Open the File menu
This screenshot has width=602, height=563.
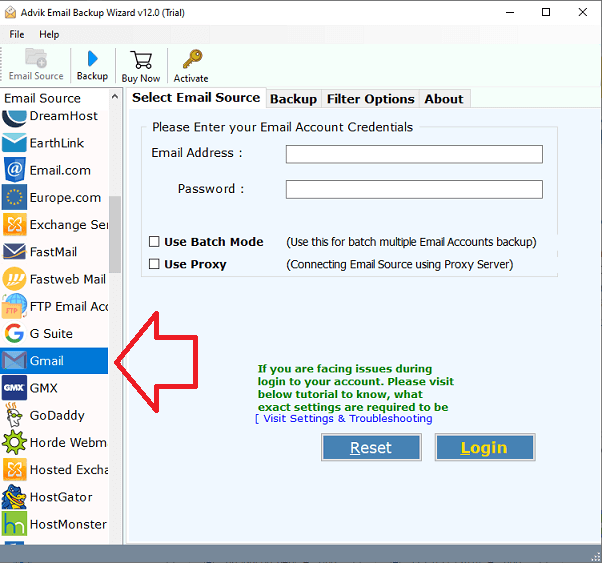(17, 35)
